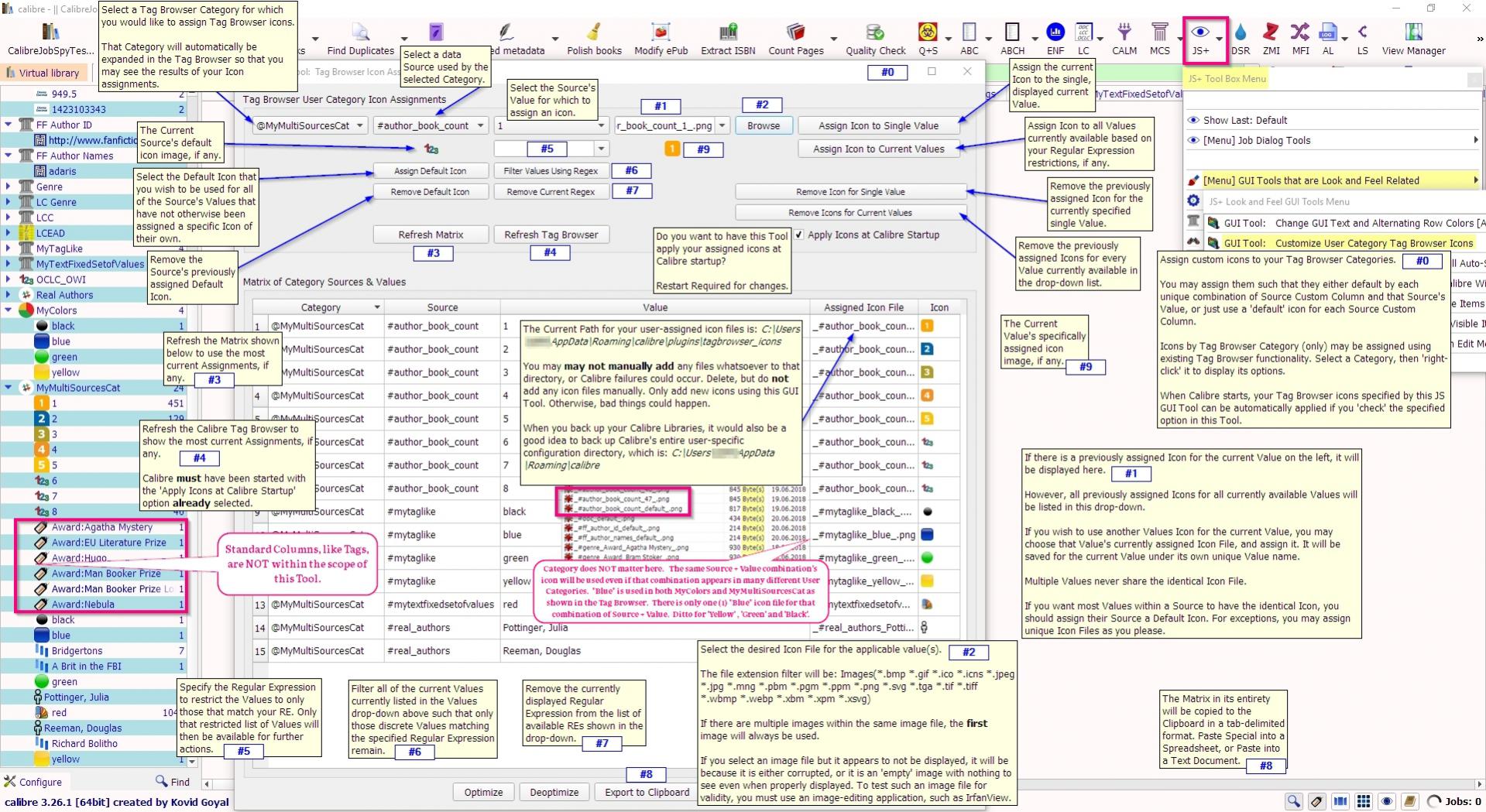Screen dimensions: 1486x812
Task: Open the CALM toolbar tool
Action: (1124, 39)
